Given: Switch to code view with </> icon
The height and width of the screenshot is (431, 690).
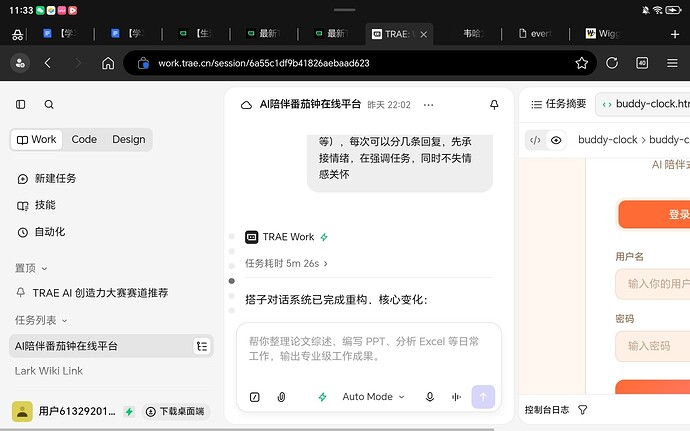Looking at the screenshot, I should pos(535,140).
